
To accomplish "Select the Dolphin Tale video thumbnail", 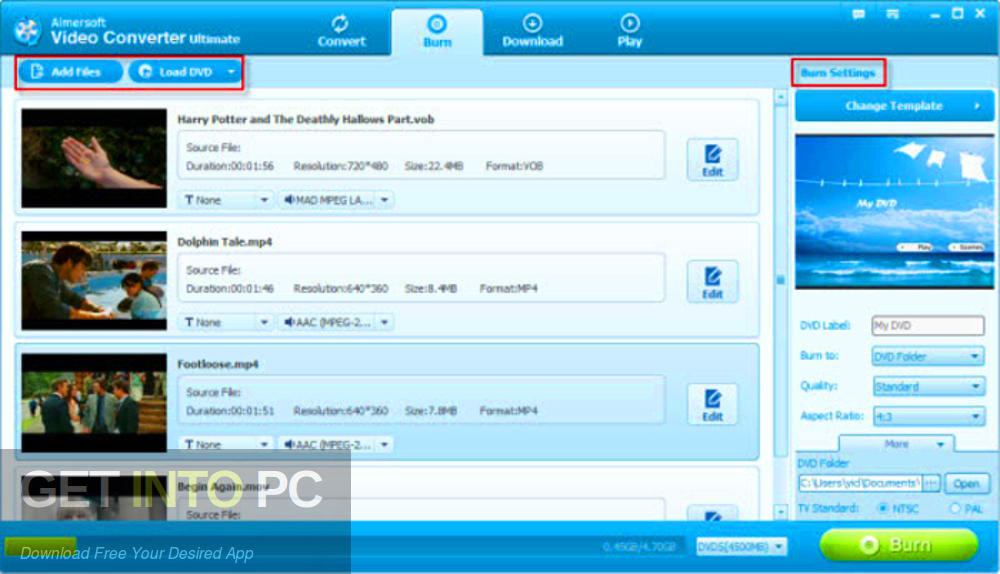I will coord(94,281).
